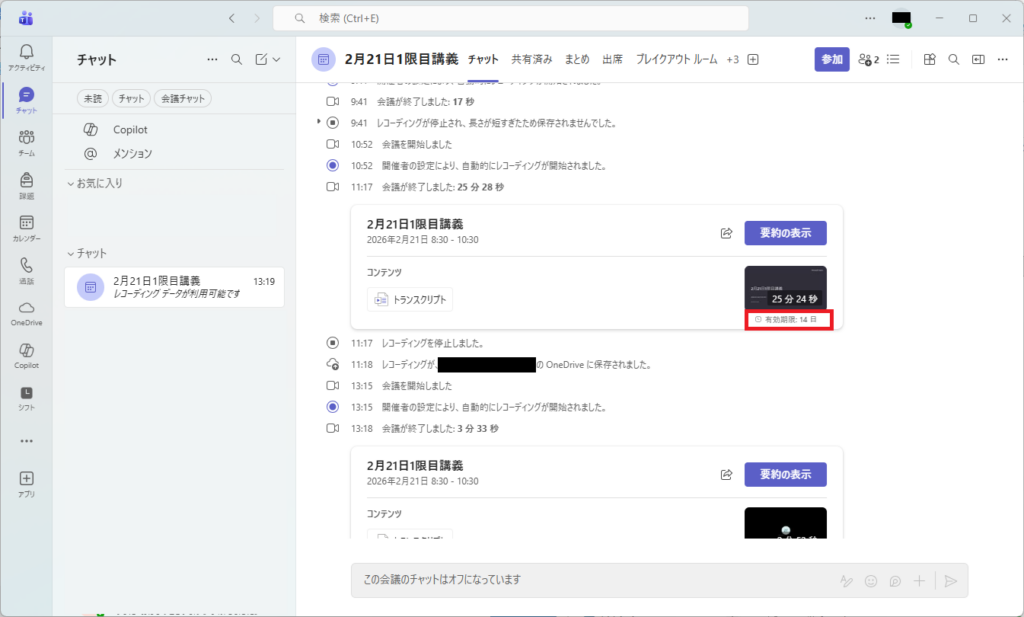Switch to the Breakout rooms tab
This screenshot has height=617, width=1024.
point(676,60)
